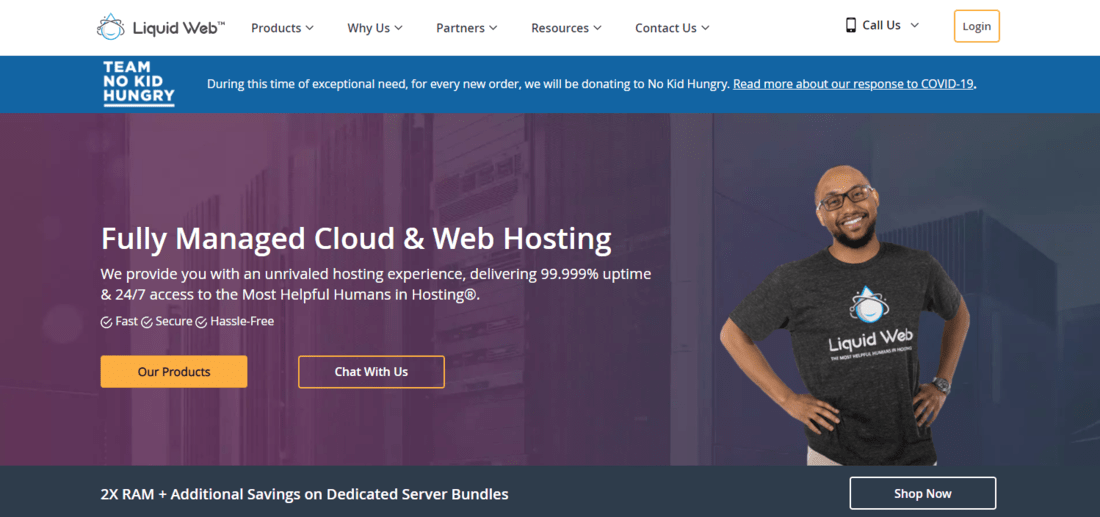The height and width of the screenshot is (517, 1100).
Task: Click the checkmark icon next to Fast
Action: pyautogui.click(x=107, y=322)
